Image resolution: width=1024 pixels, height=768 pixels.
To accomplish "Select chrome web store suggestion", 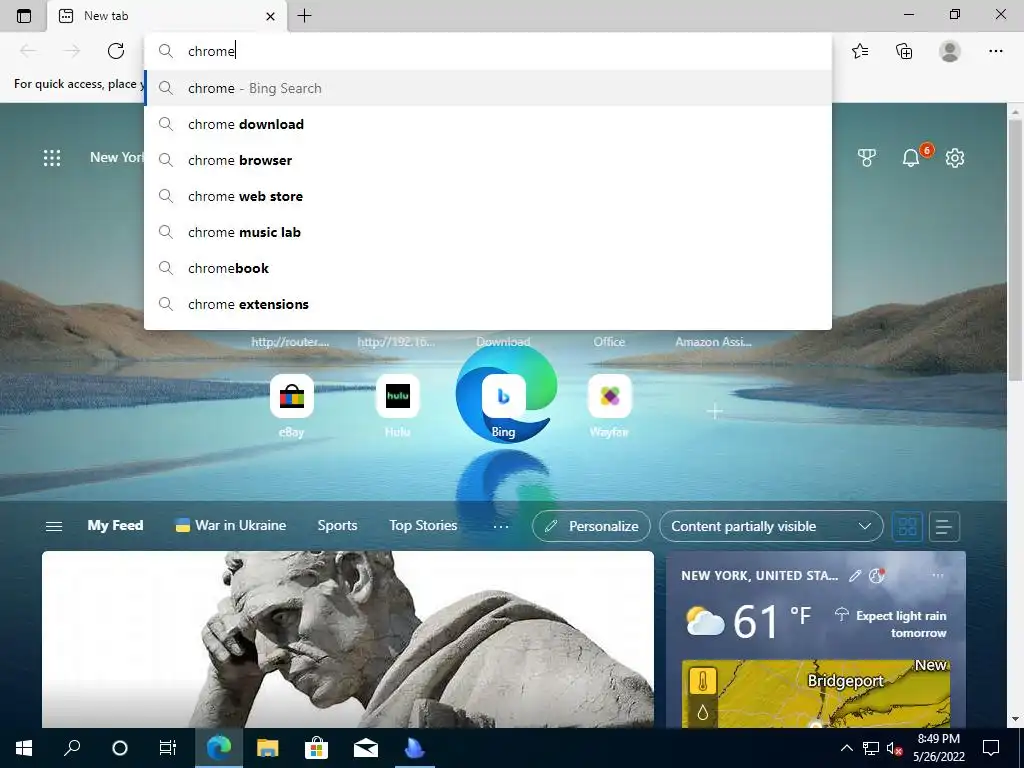I will tap(488, 196).
